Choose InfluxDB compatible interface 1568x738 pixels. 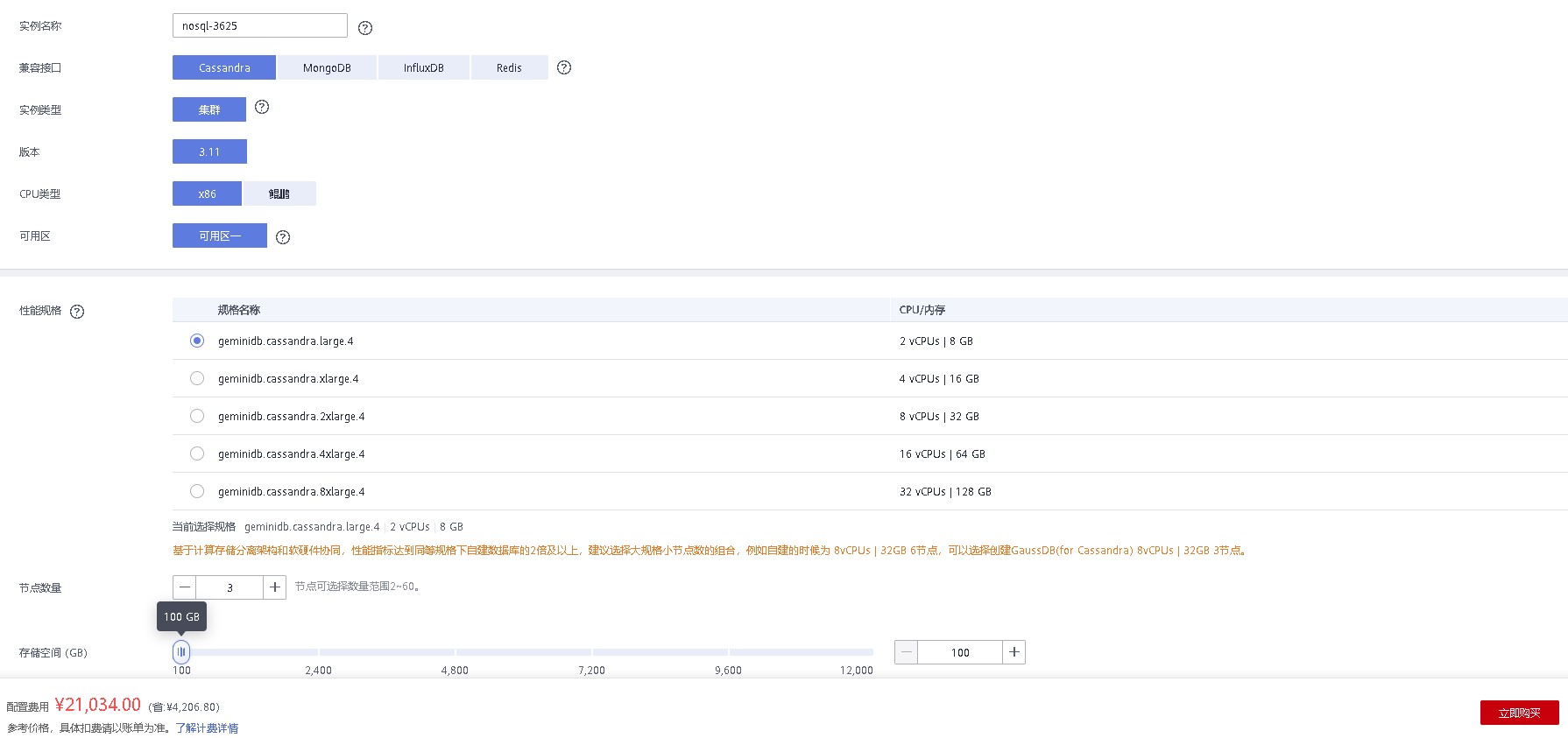pyautogui.click(x=424, y=67)
